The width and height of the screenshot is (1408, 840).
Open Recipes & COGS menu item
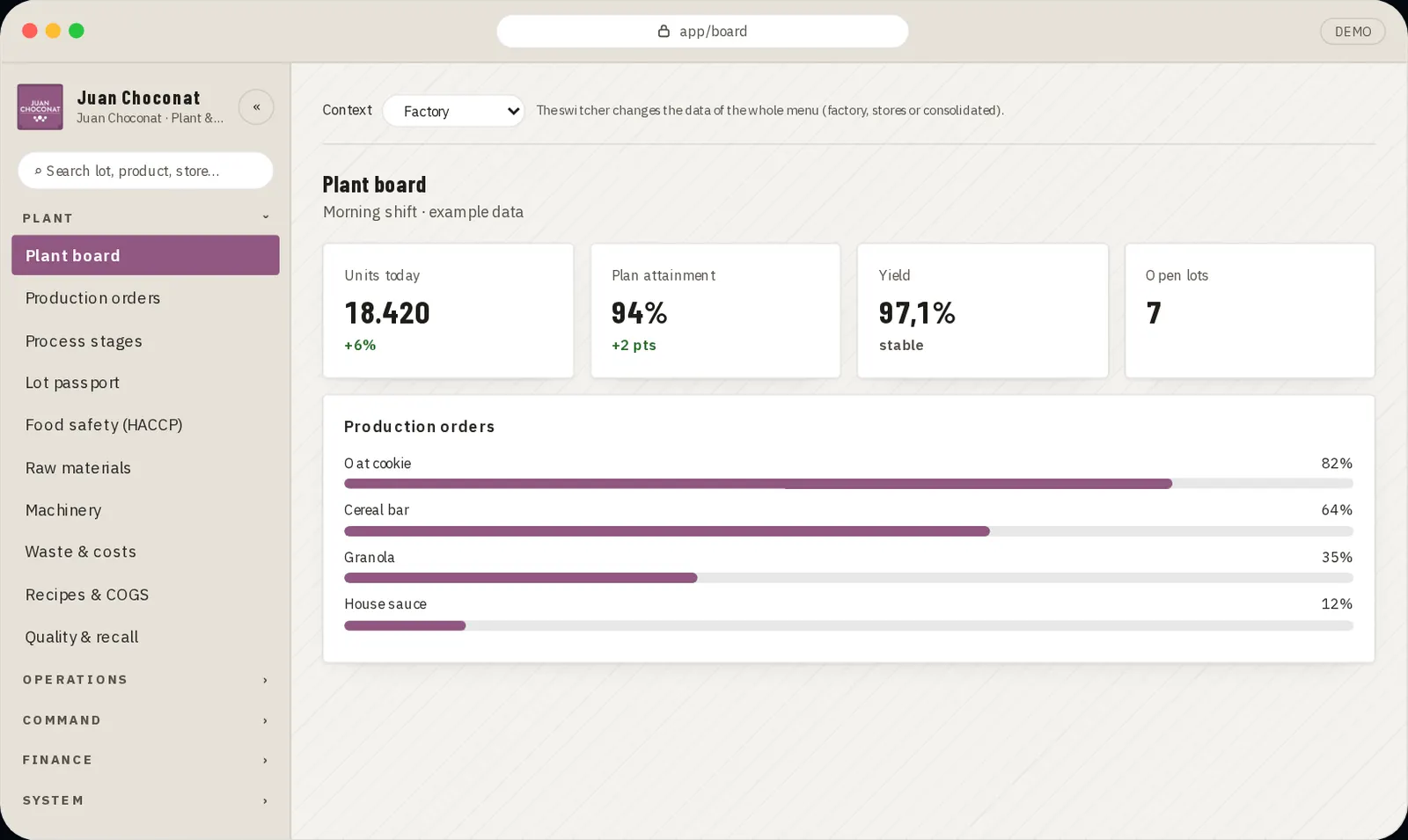[145, 595]
